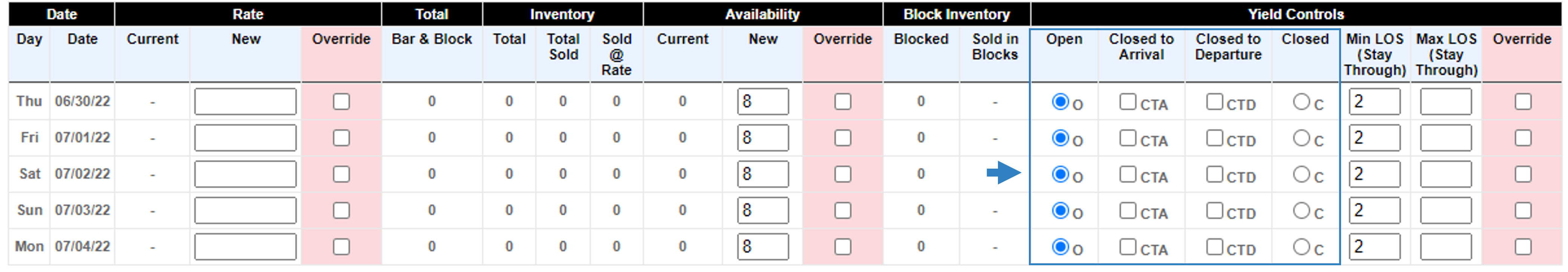Click New Rate field for Mon 07/04/22
Viewport: 1568px width, 272px height.
245,247
